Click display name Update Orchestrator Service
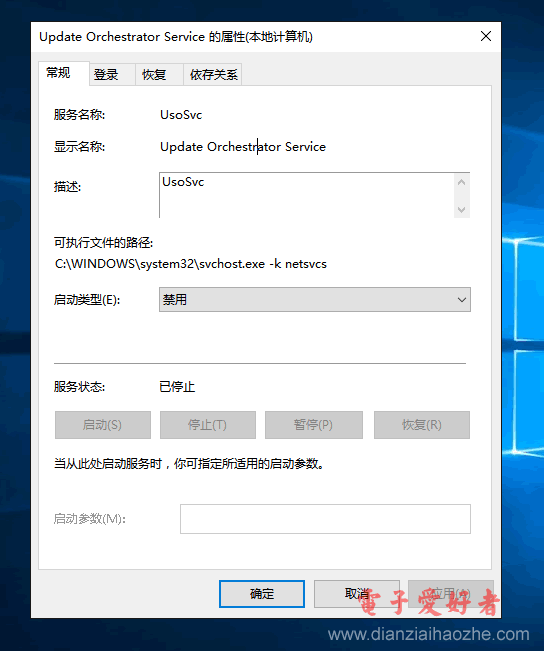This screenshot has height=651, width=544. pos(243,147)
